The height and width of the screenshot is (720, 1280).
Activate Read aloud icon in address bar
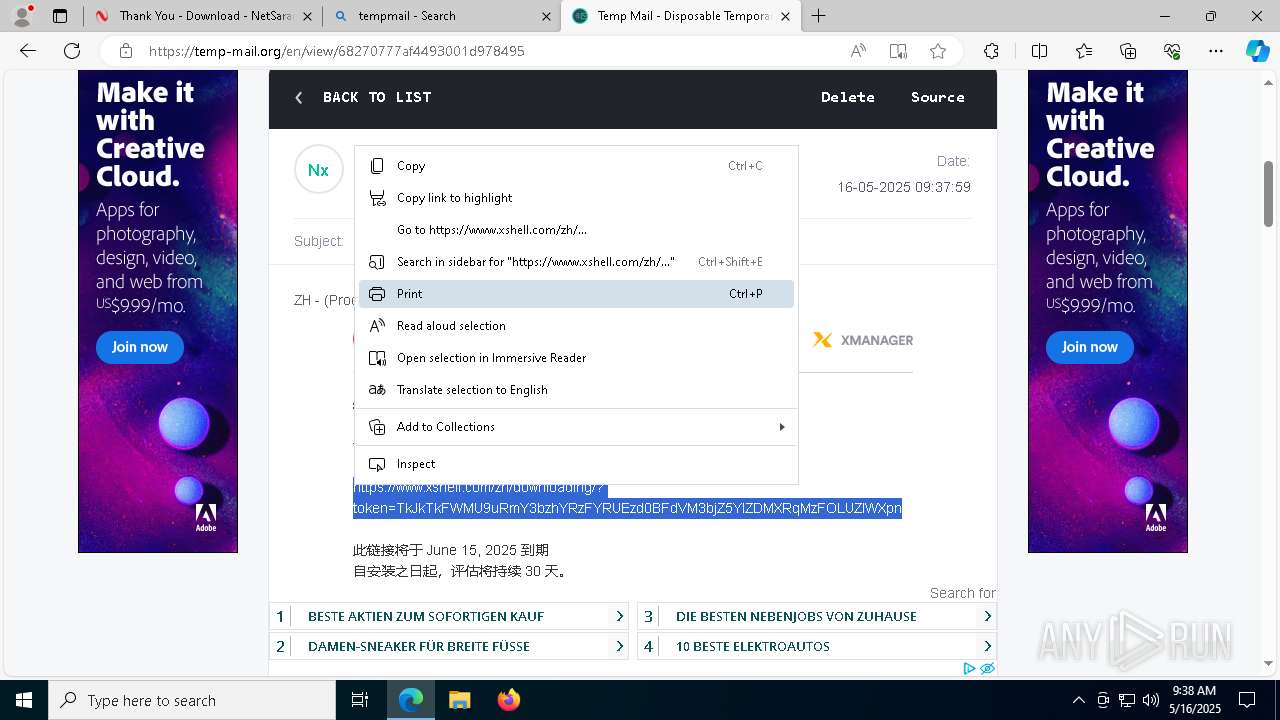[858, 51]
